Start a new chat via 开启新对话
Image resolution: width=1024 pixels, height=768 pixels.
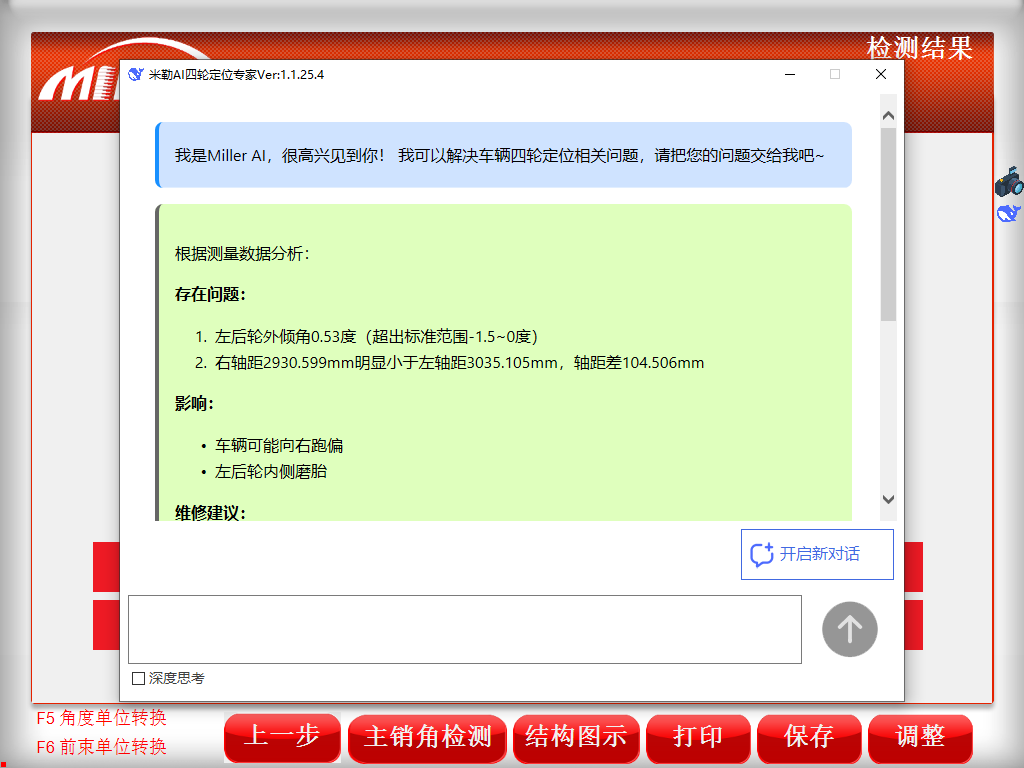click(817, 554)
